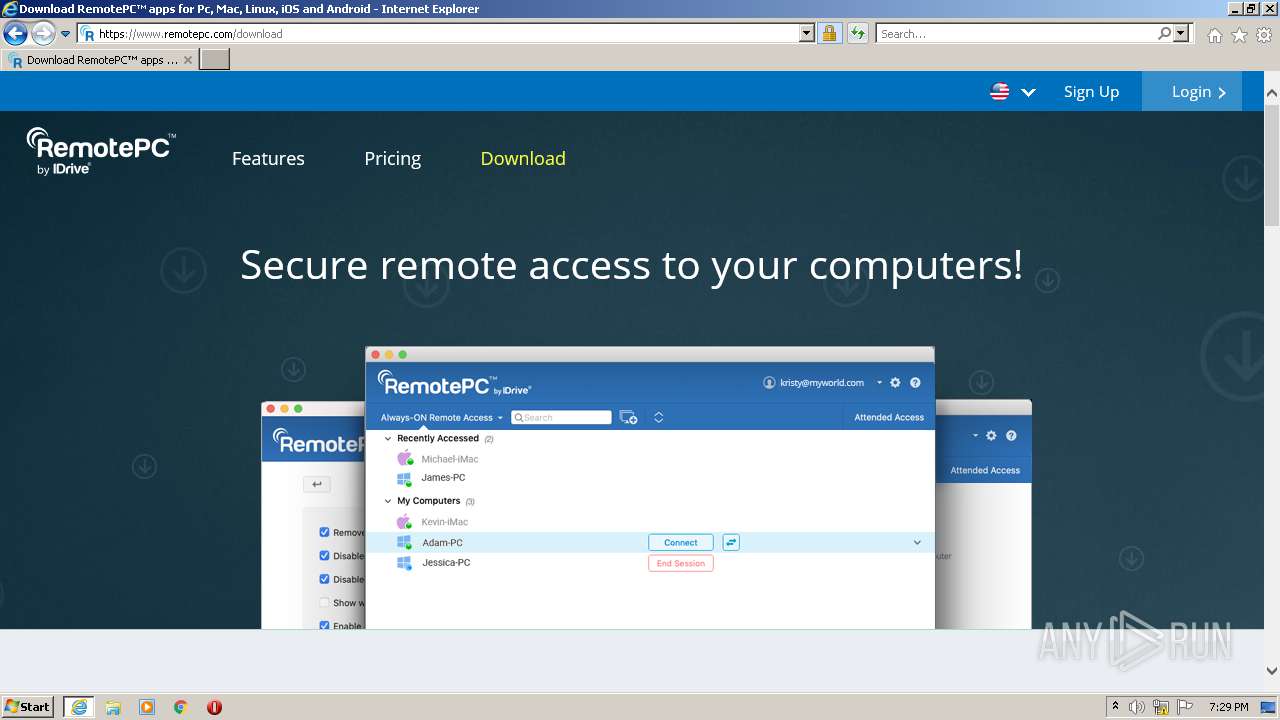Select the Adam-PC row

point(650,543)
